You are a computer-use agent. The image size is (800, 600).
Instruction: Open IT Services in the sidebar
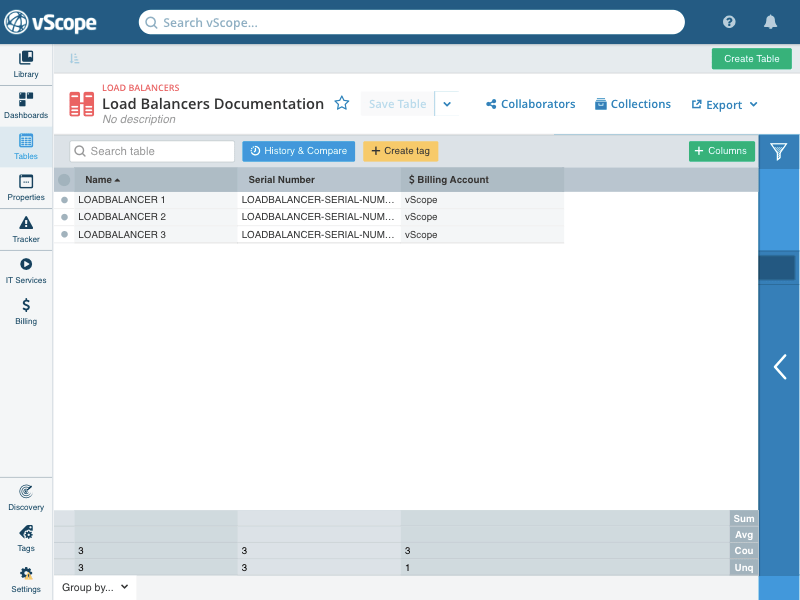tap(26, 271)
